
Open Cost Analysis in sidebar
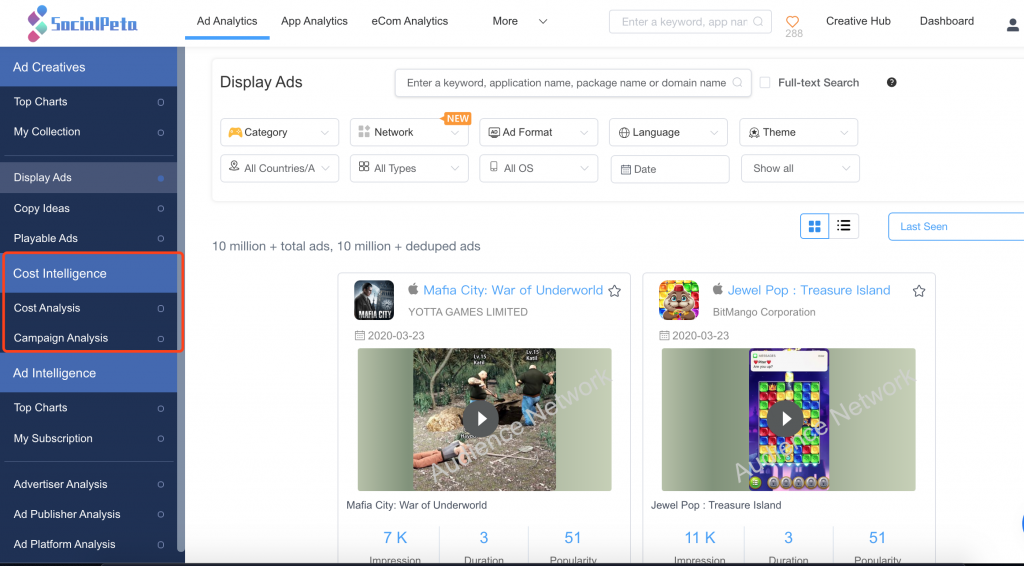88,308
